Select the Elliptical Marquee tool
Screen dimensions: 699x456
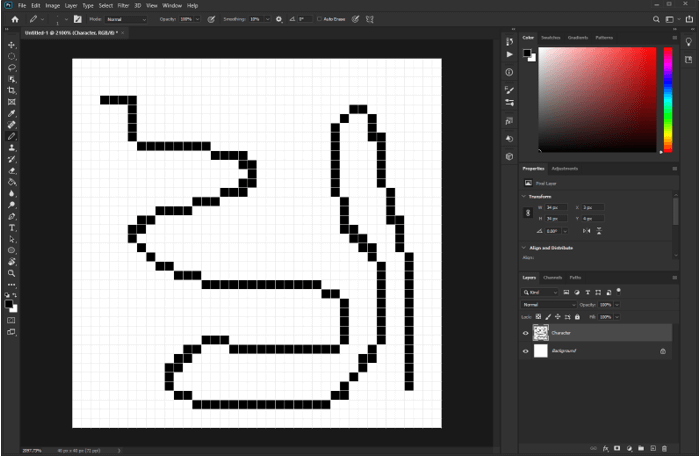point(12,57)
